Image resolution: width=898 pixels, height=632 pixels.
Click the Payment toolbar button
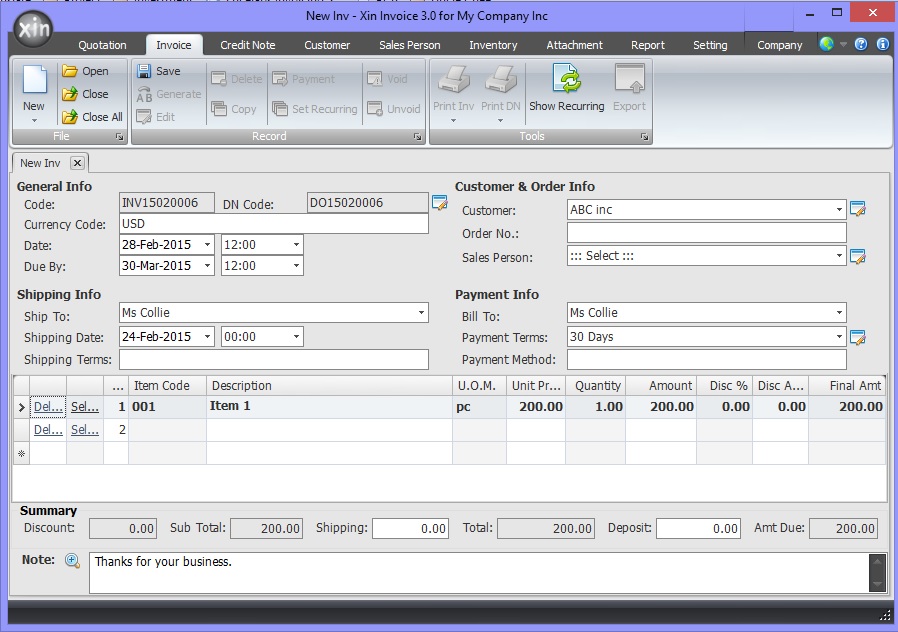(304, 79)
